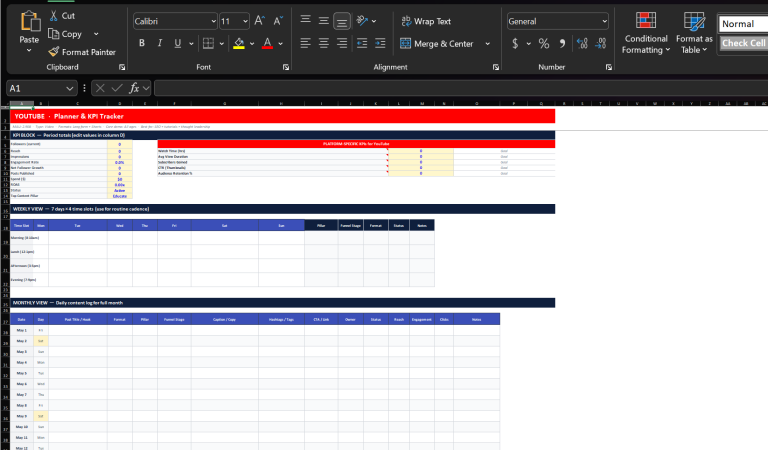Apply the red font color A

(x=267, y=43)
